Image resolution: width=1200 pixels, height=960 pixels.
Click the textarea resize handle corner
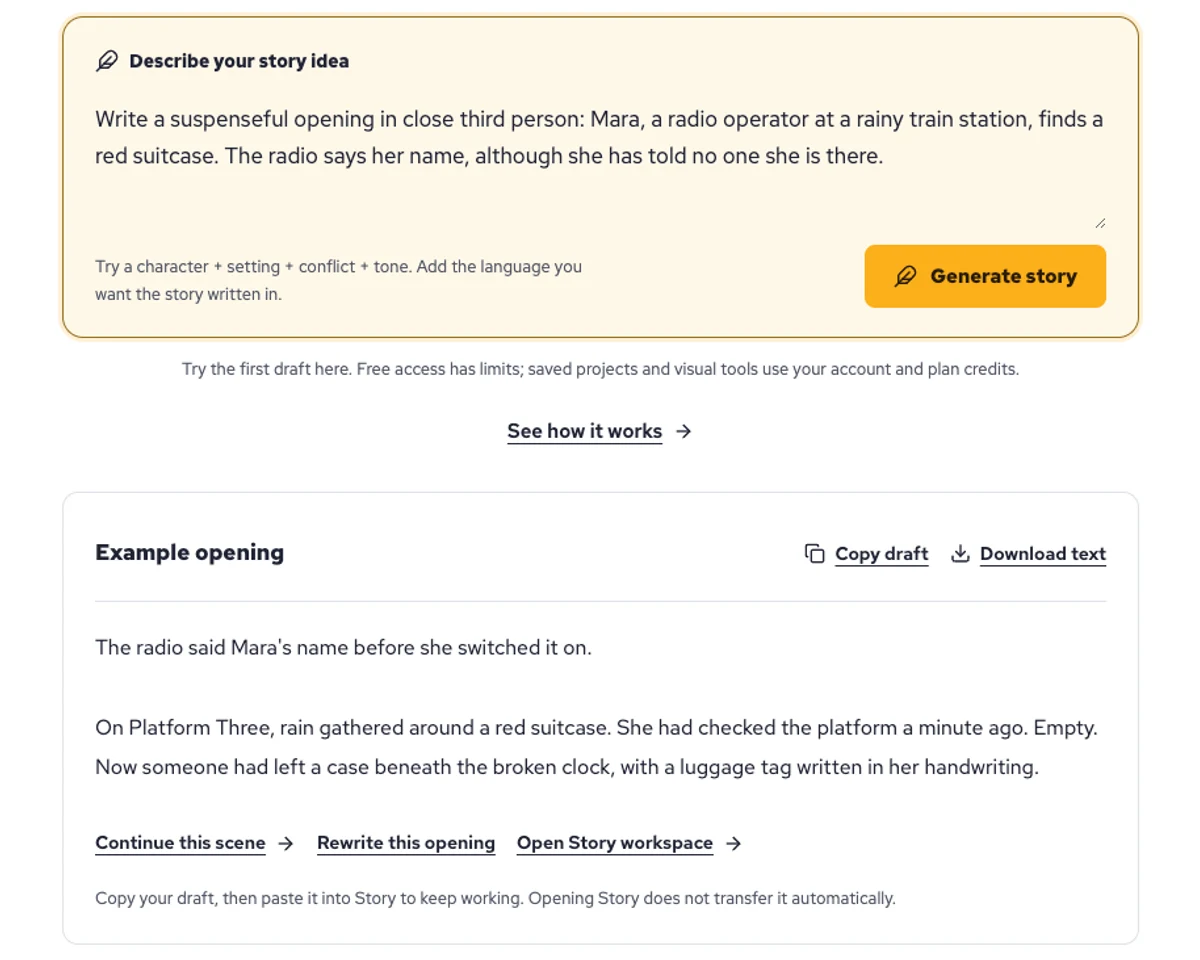click(1100, 223)
